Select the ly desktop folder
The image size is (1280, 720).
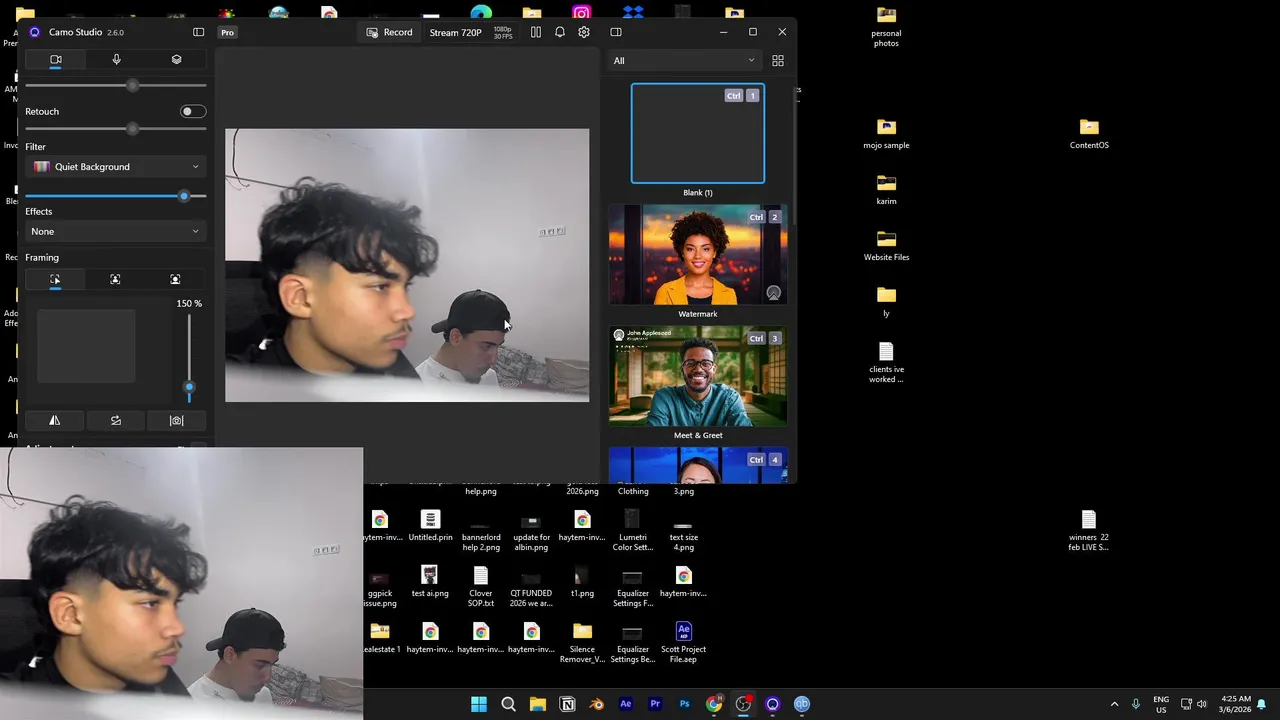coord(886,302)
